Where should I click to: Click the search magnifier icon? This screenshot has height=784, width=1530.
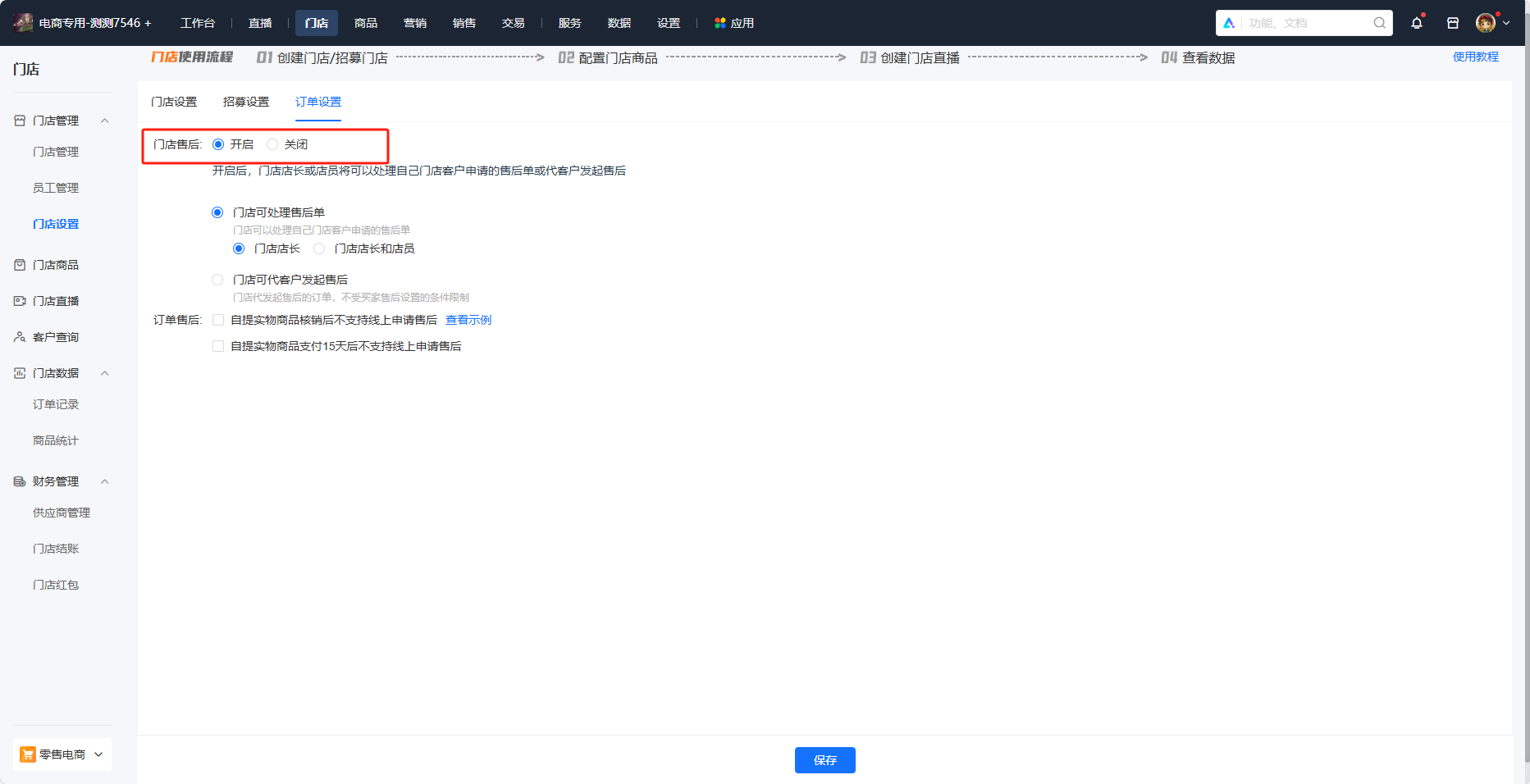1380,23
